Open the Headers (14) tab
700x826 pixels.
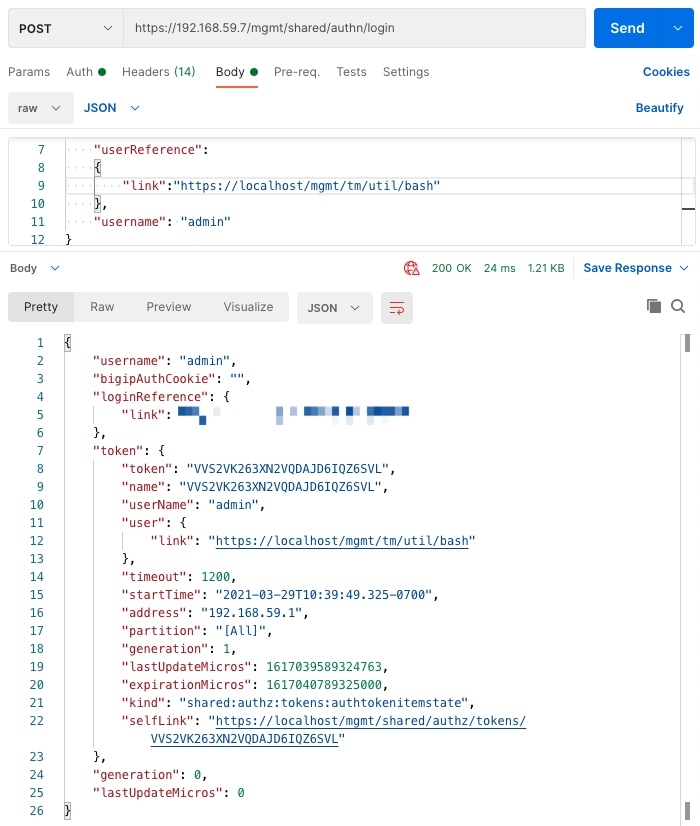pyautogui.click(x=158, y=72)
